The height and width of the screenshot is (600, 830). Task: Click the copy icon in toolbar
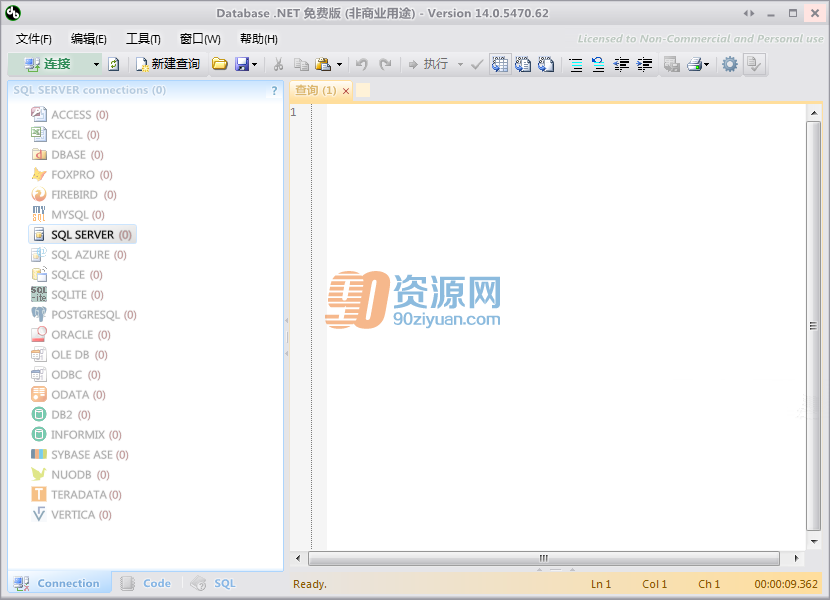(x=301, y=64)
